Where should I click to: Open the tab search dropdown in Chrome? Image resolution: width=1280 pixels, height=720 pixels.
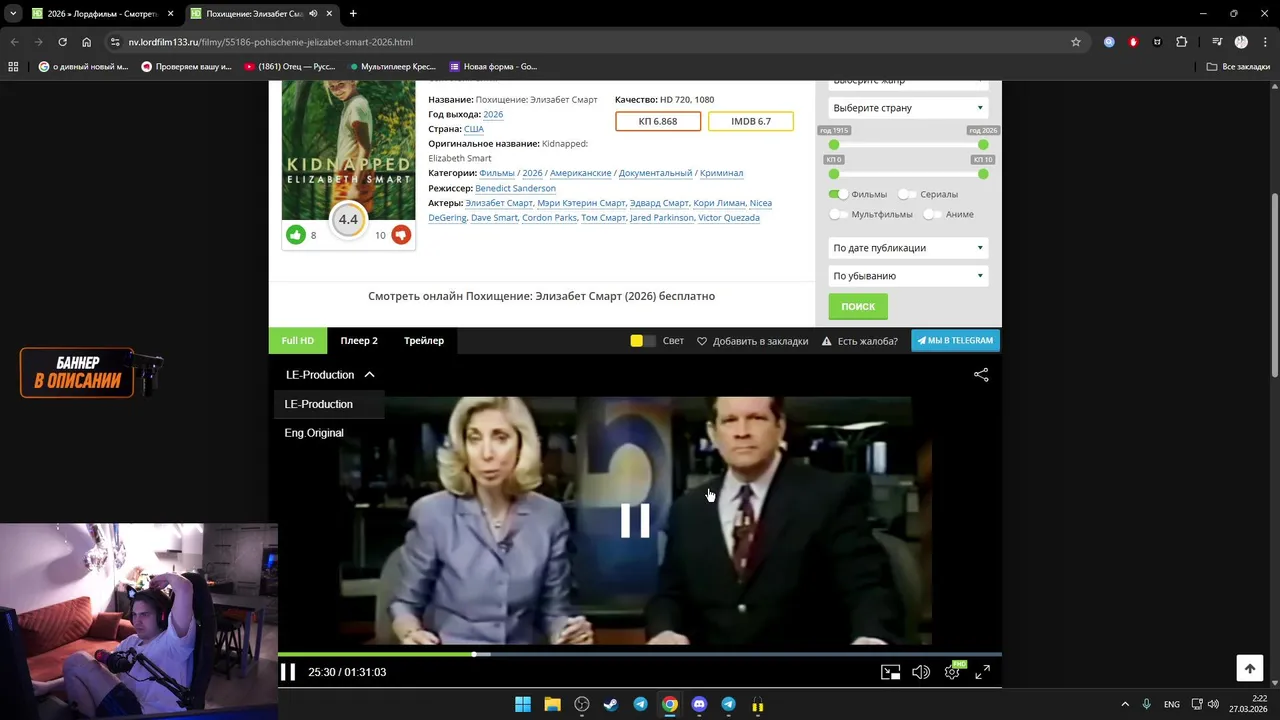tap(13, 14)
